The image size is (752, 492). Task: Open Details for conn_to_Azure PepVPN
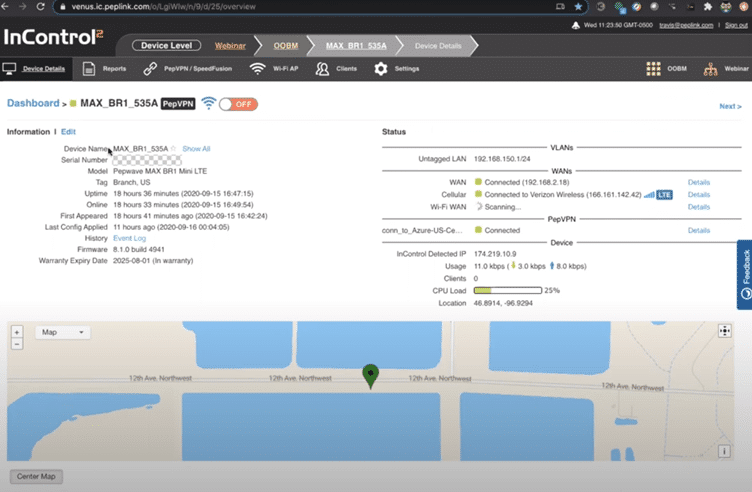[699, 231]
